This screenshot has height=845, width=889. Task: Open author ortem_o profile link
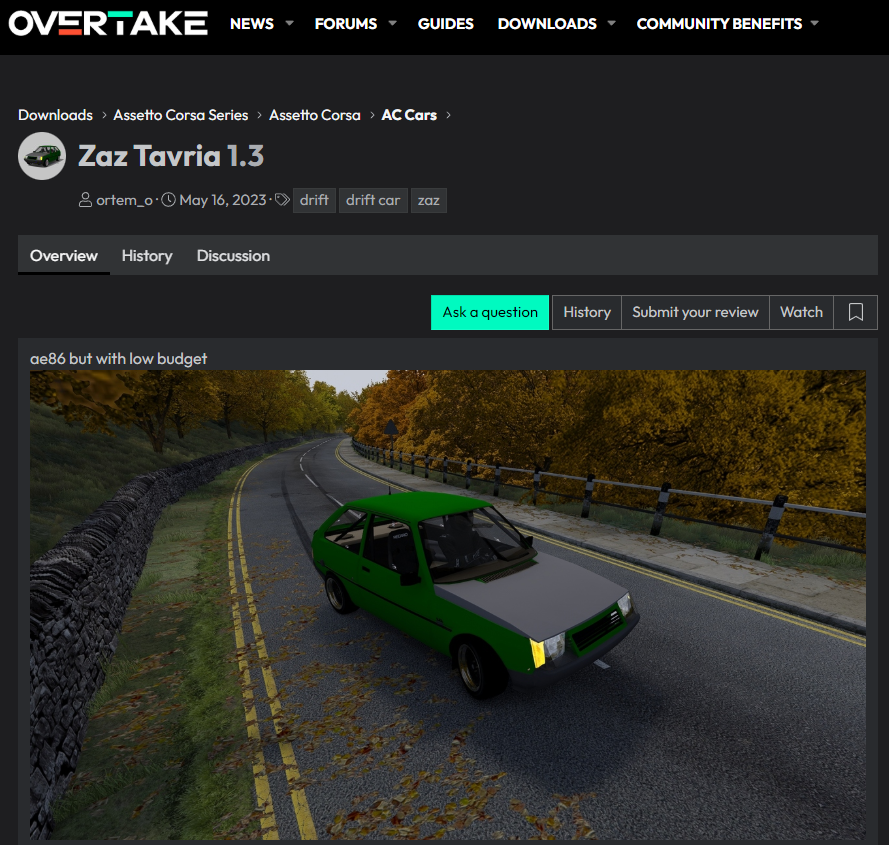[x=124, y=200]
